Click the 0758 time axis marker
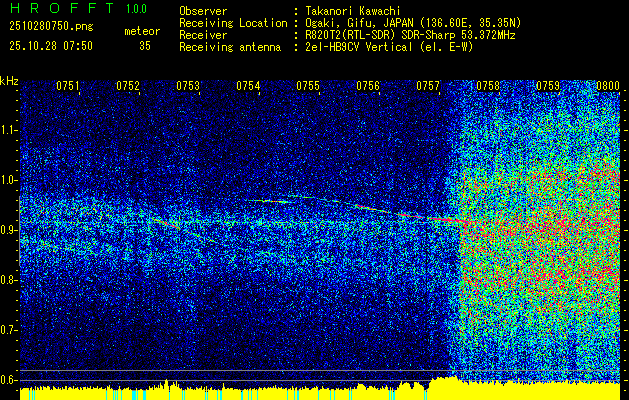The image size is (629, 400). point(488,86)
